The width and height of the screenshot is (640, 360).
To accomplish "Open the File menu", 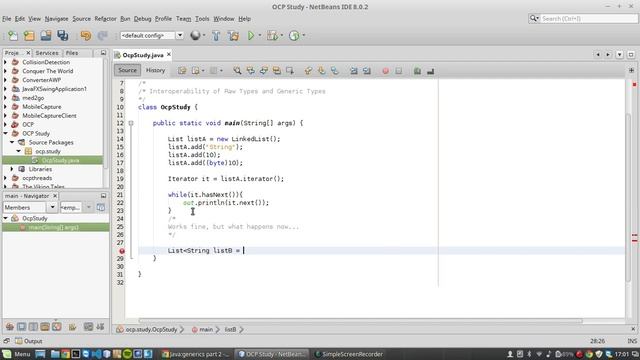I will pos(7,19).
